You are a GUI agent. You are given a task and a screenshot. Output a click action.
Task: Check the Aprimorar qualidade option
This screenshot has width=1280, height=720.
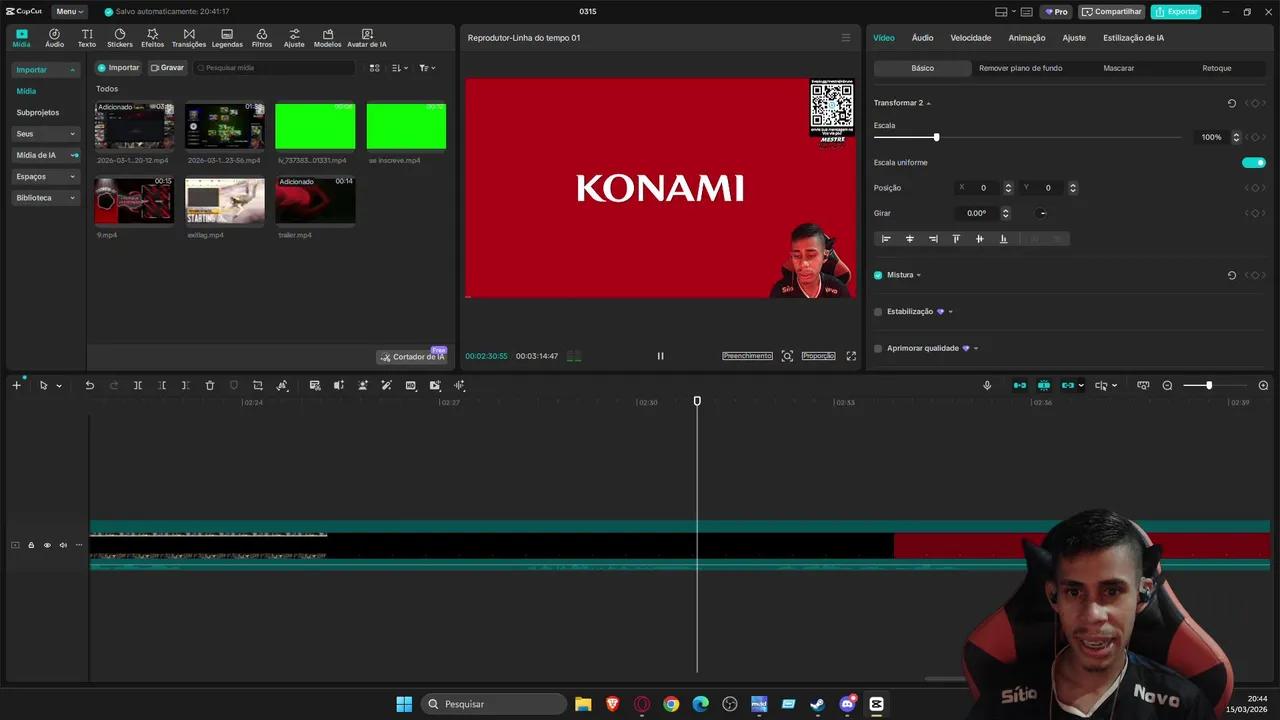(x=878, y=348)
